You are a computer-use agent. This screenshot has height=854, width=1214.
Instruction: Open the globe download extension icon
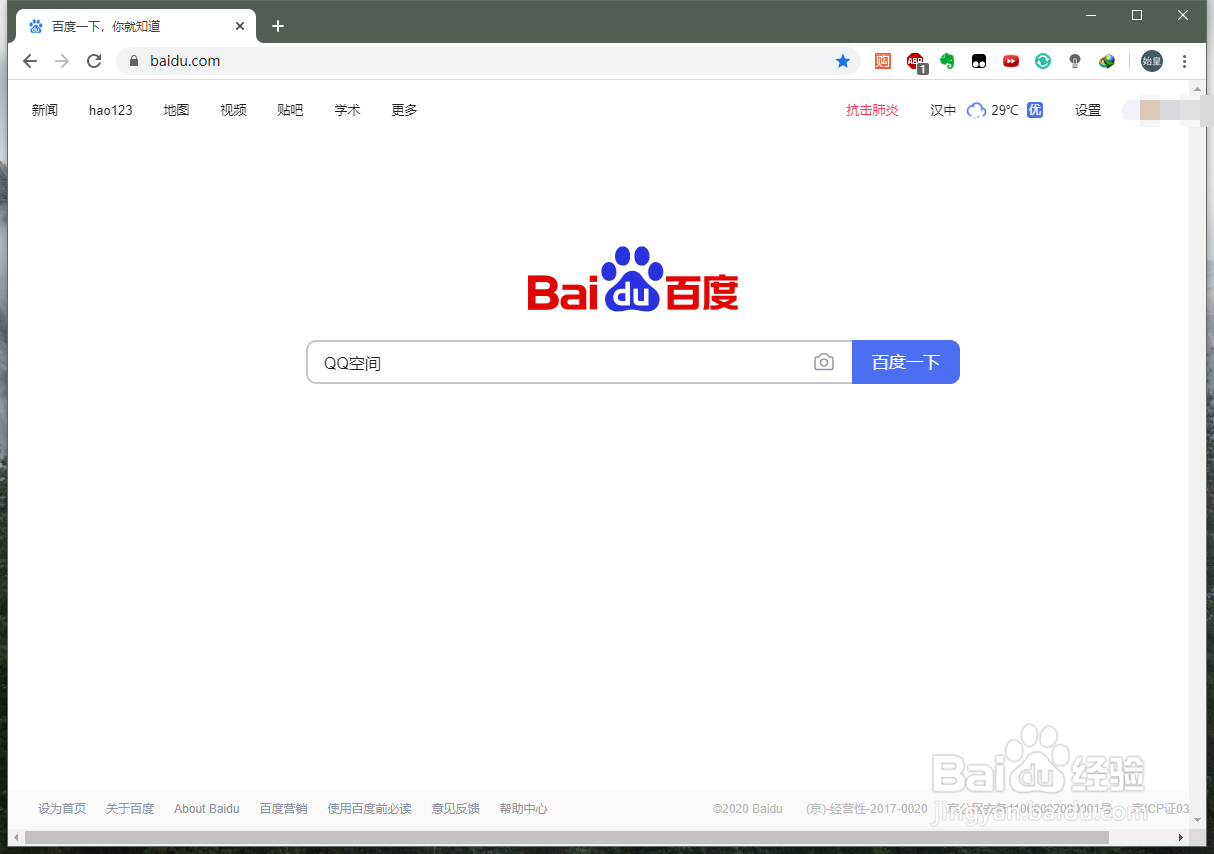point(1107,61)
